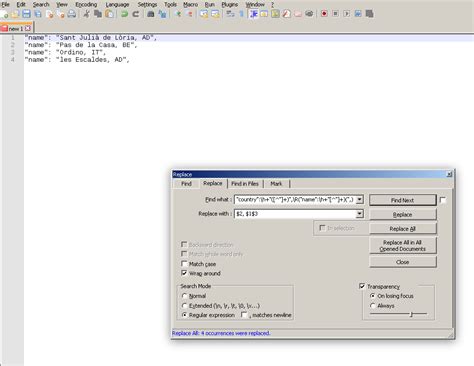Click the Cut scissors icon
Image resolution: width=474 pixels, height=366 pixels.
coord(86,14)
